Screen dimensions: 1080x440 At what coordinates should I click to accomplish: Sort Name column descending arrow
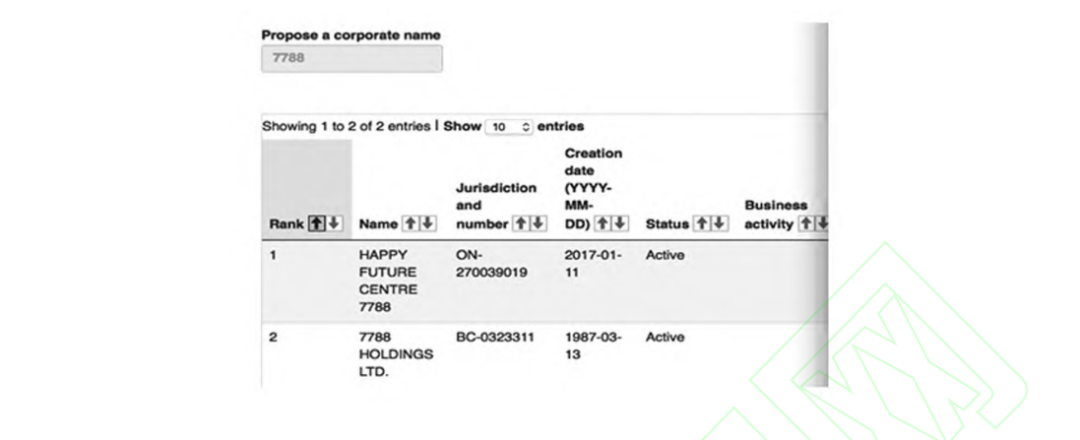(428, 224)
